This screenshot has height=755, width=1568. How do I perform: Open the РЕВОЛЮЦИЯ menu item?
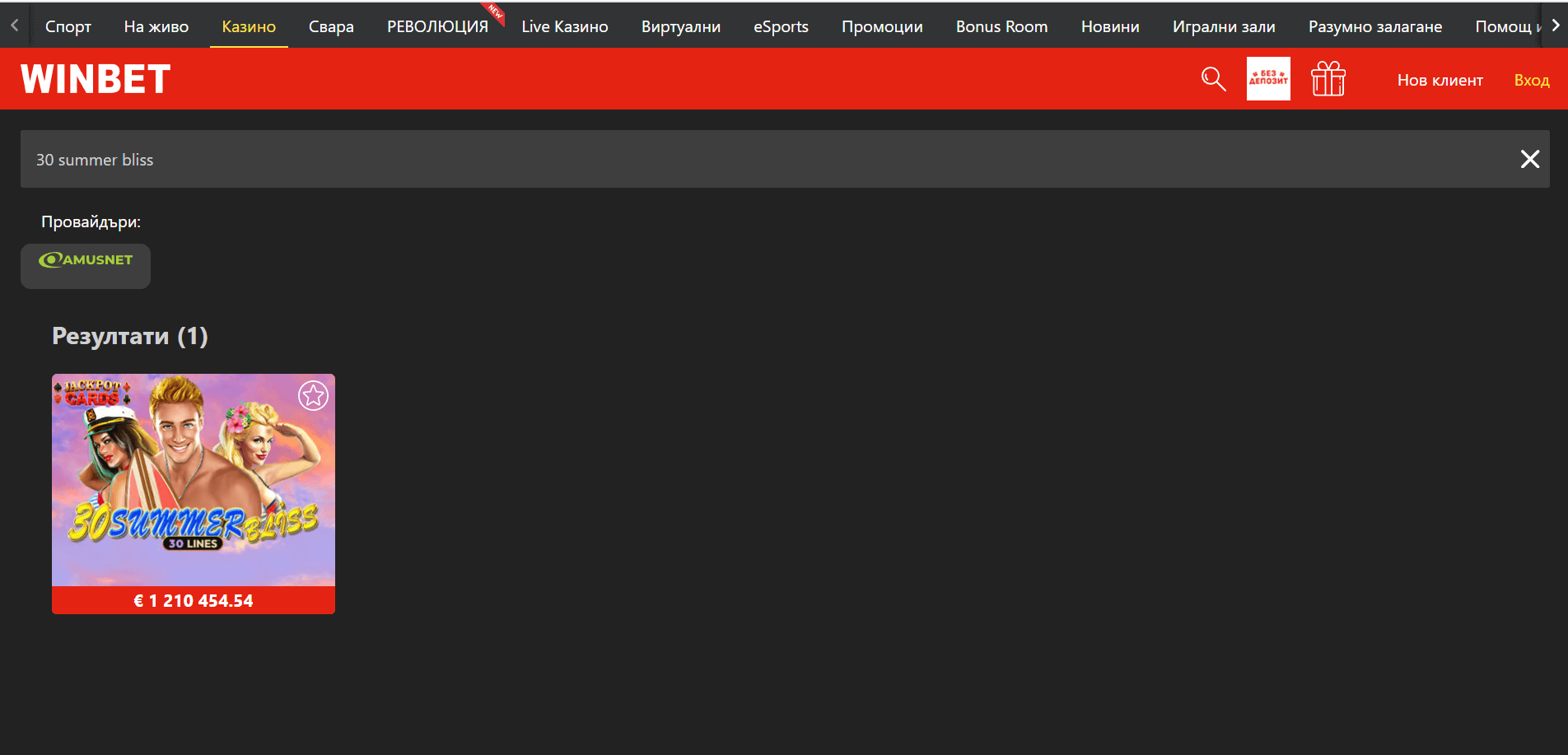pos(437,26)
